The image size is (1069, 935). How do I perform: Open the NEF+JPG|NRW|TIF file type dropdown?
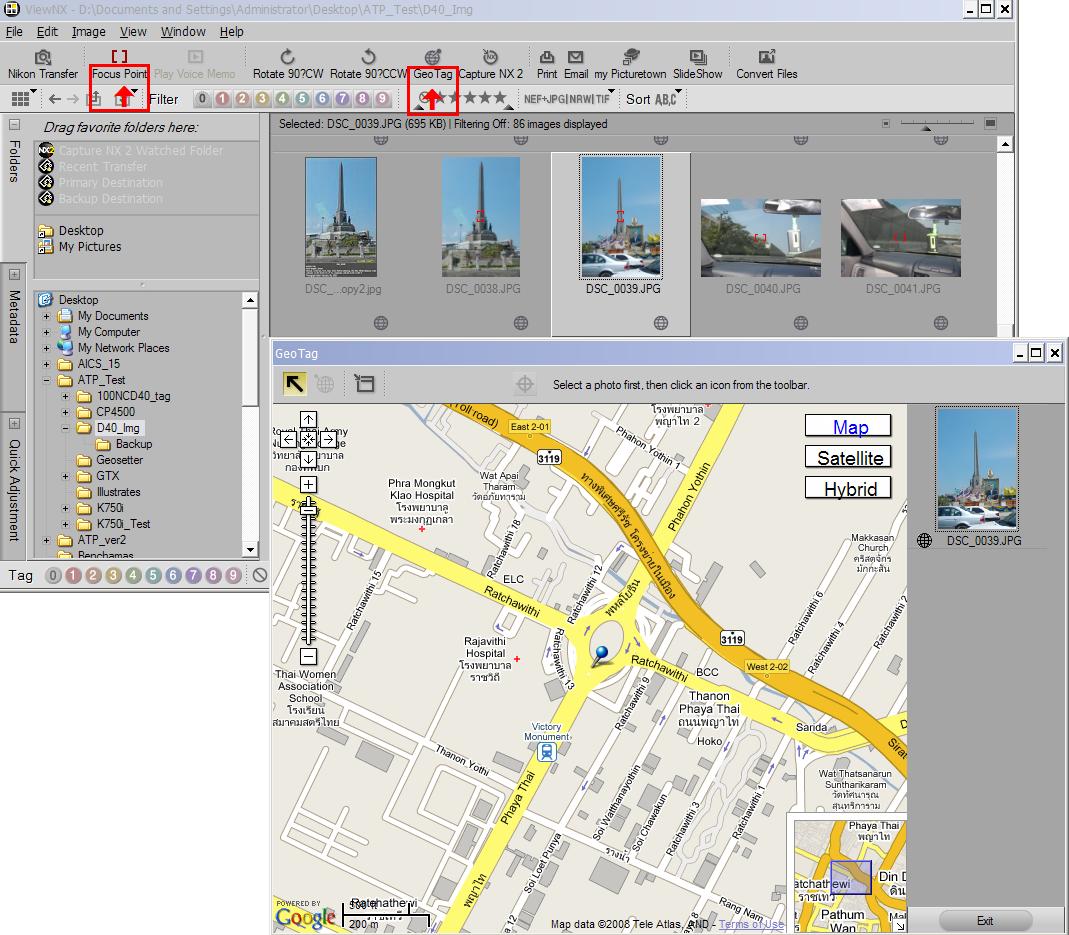pos(569,99)
